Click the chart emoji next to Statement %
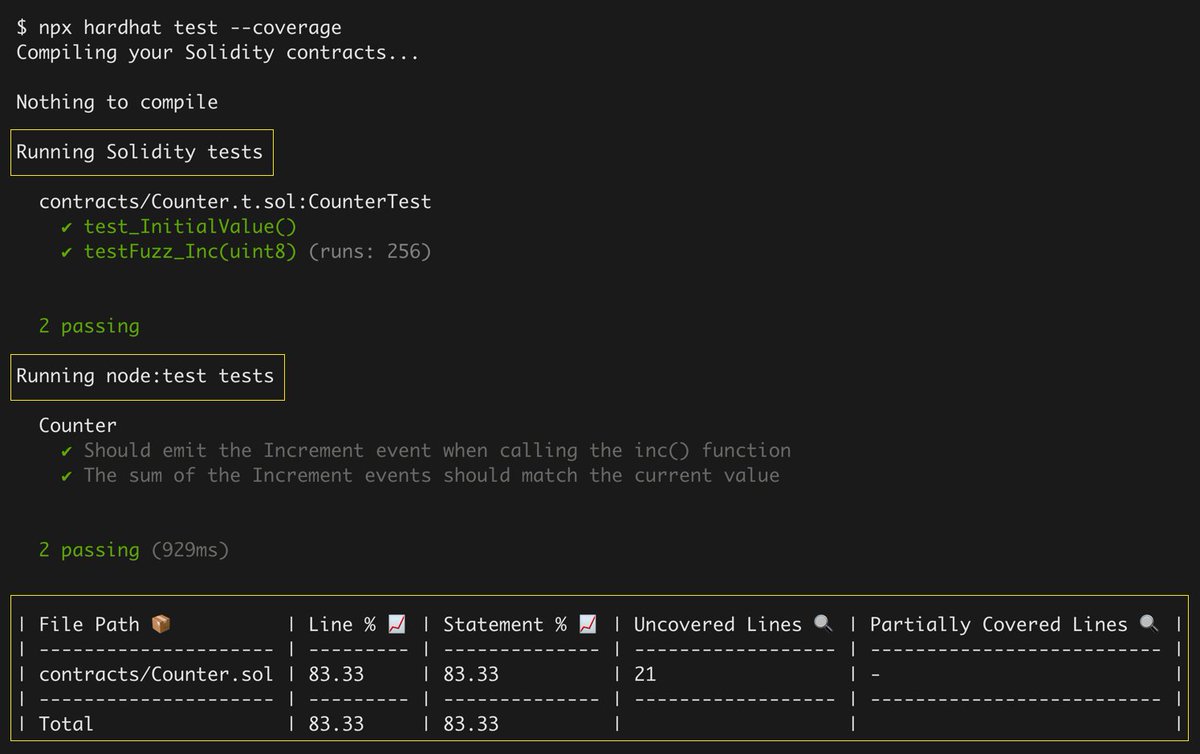Image resolution: width=1200 pixels, height=754 pixels. (x=588, y=624)
